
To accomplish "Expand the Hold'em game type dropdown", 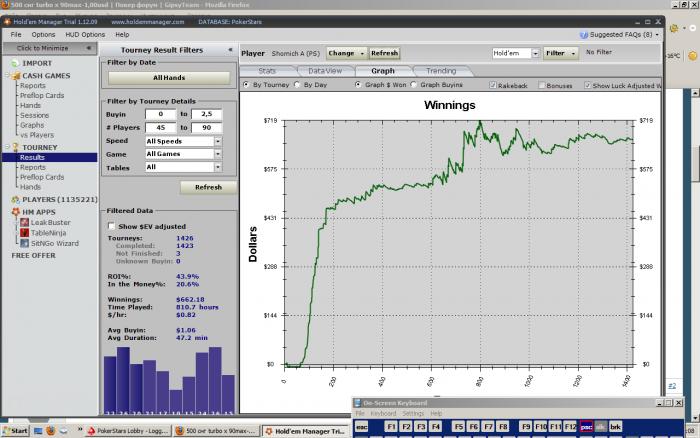I will [535, 53].
